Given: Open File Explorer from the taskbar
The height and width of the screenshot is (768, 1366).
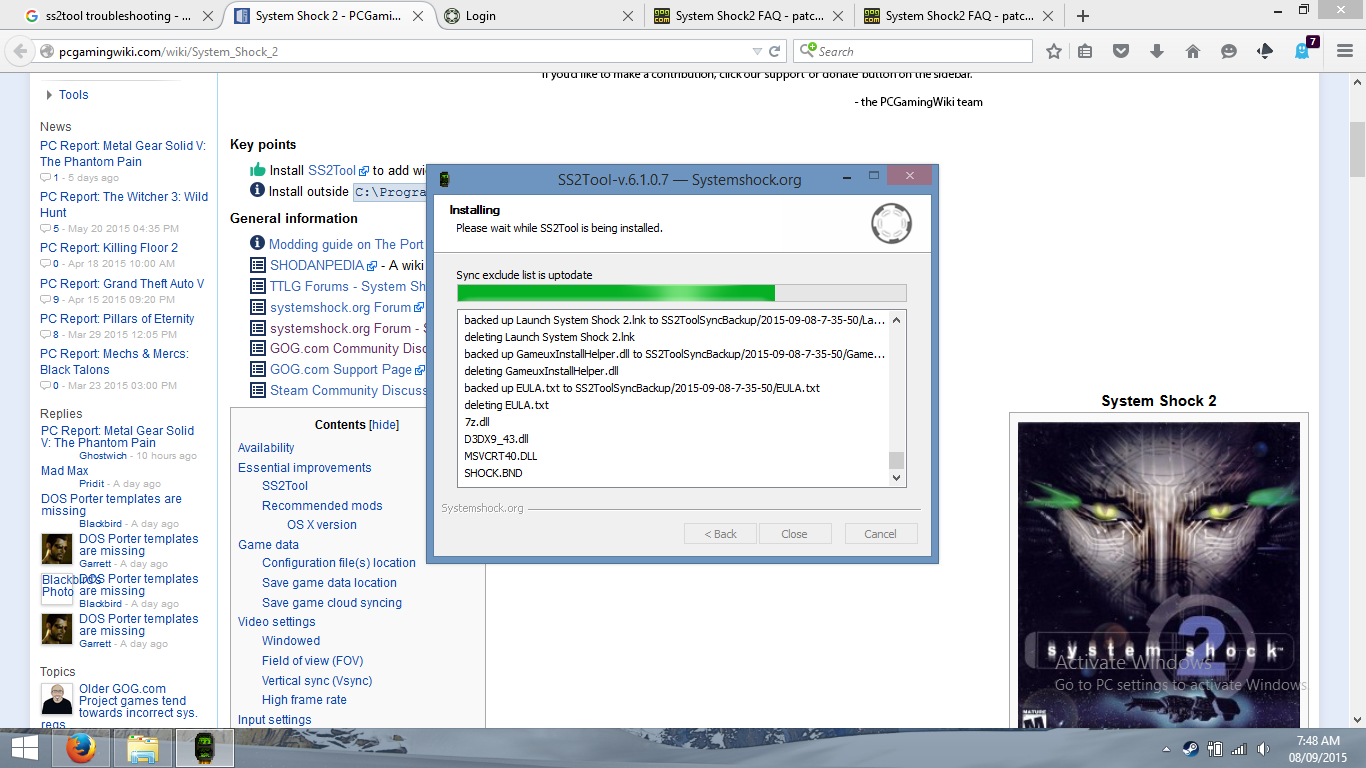Looking at the screenshot, I should tap(143, 747).
